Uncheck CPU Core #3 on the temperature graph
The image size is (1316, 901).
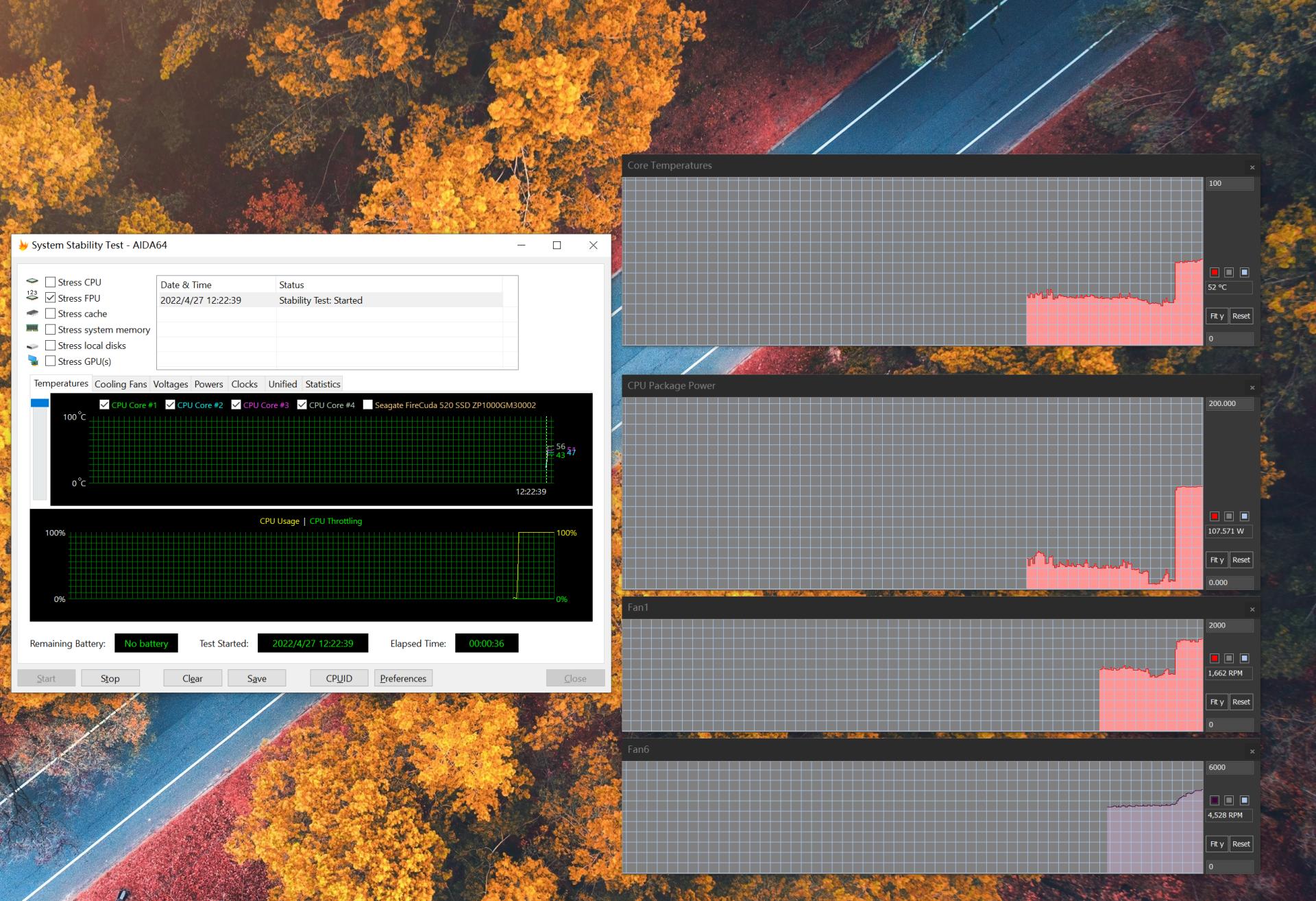click(x=236, y=405)
